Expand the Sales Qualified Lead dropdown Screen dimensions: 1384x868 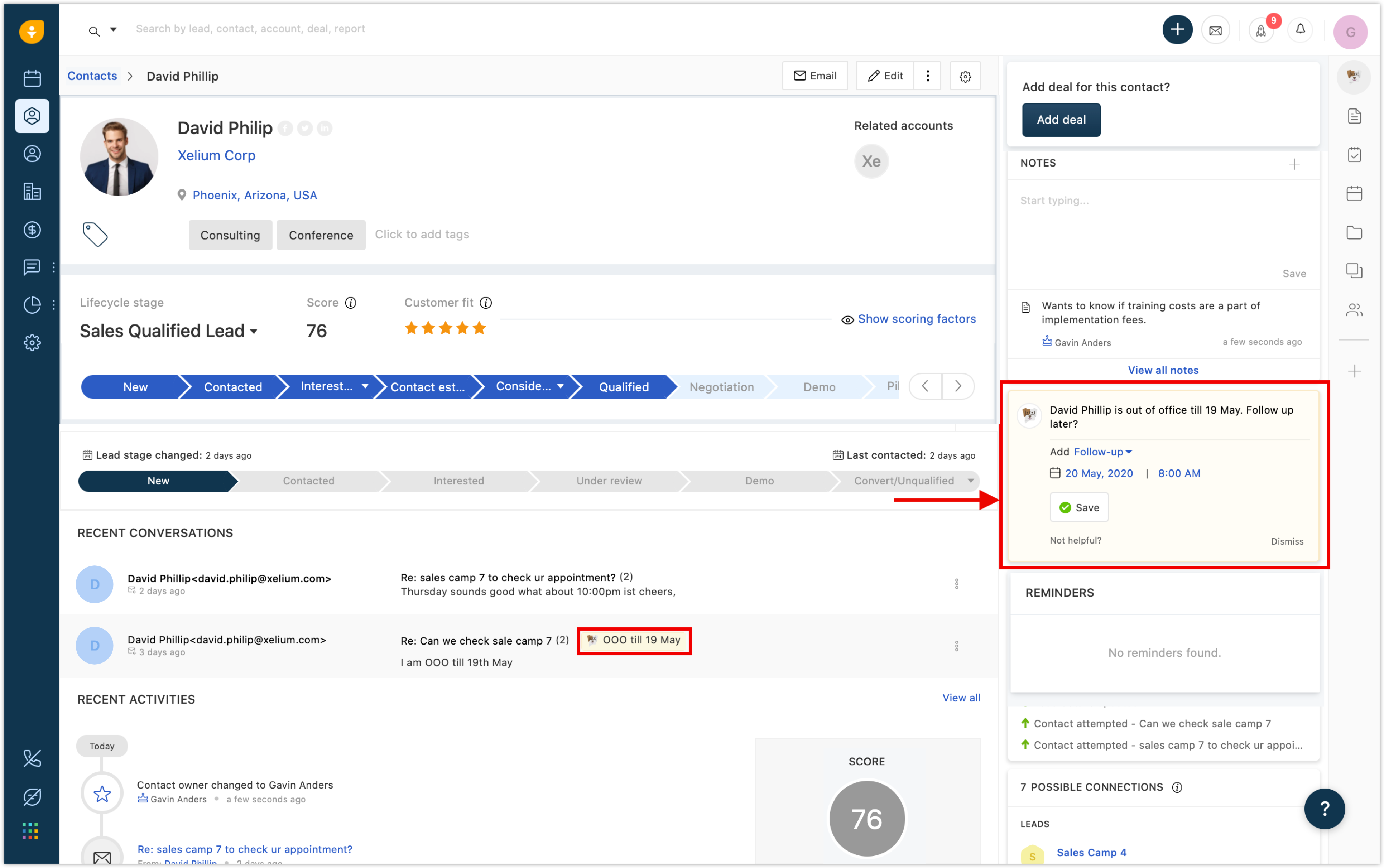coord(254,331)
